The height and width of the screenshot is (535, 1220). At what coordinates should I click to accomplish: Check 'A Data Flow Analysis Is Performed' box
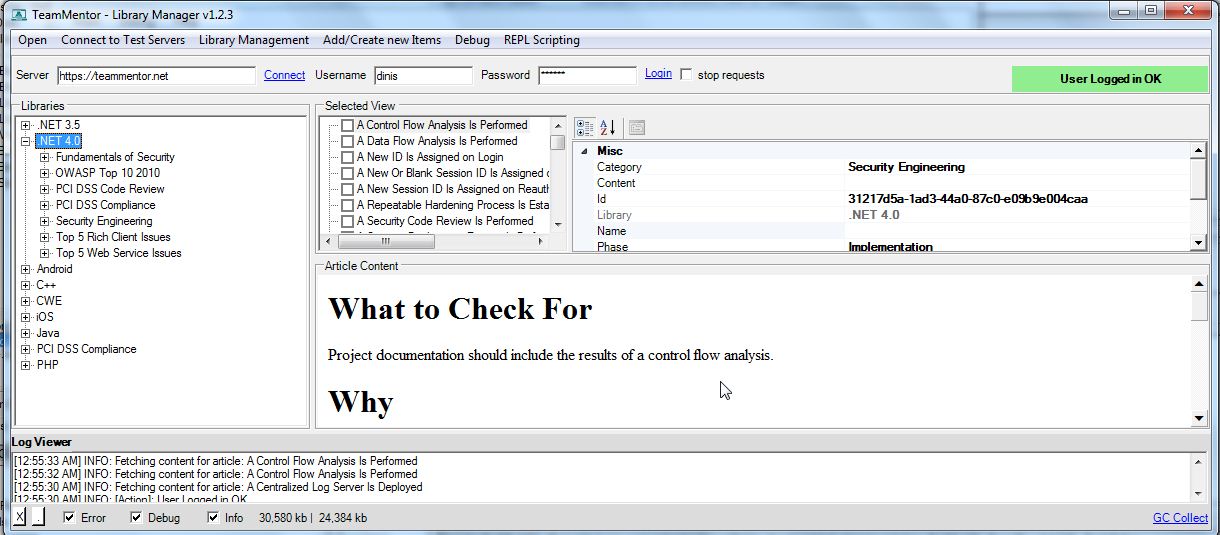click(x=347, y=142)
